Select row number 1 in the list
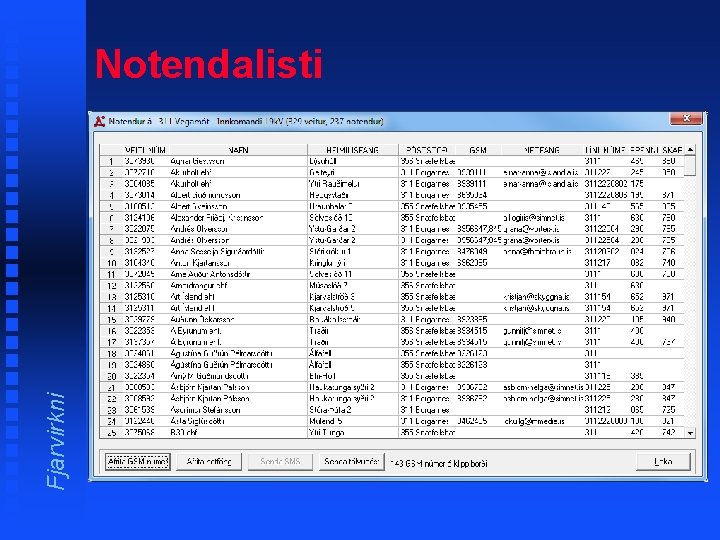 click(111, 161)
